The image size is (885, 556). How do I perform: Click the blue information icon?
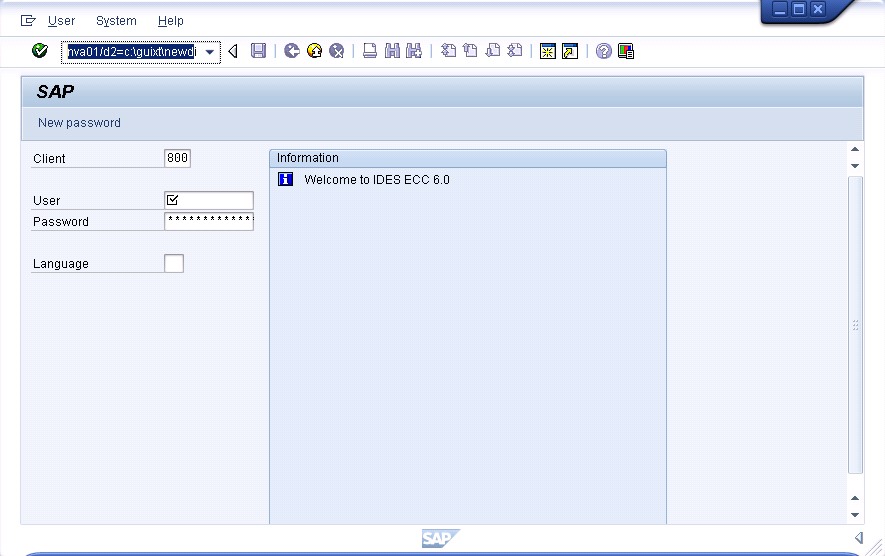point(286,180)
